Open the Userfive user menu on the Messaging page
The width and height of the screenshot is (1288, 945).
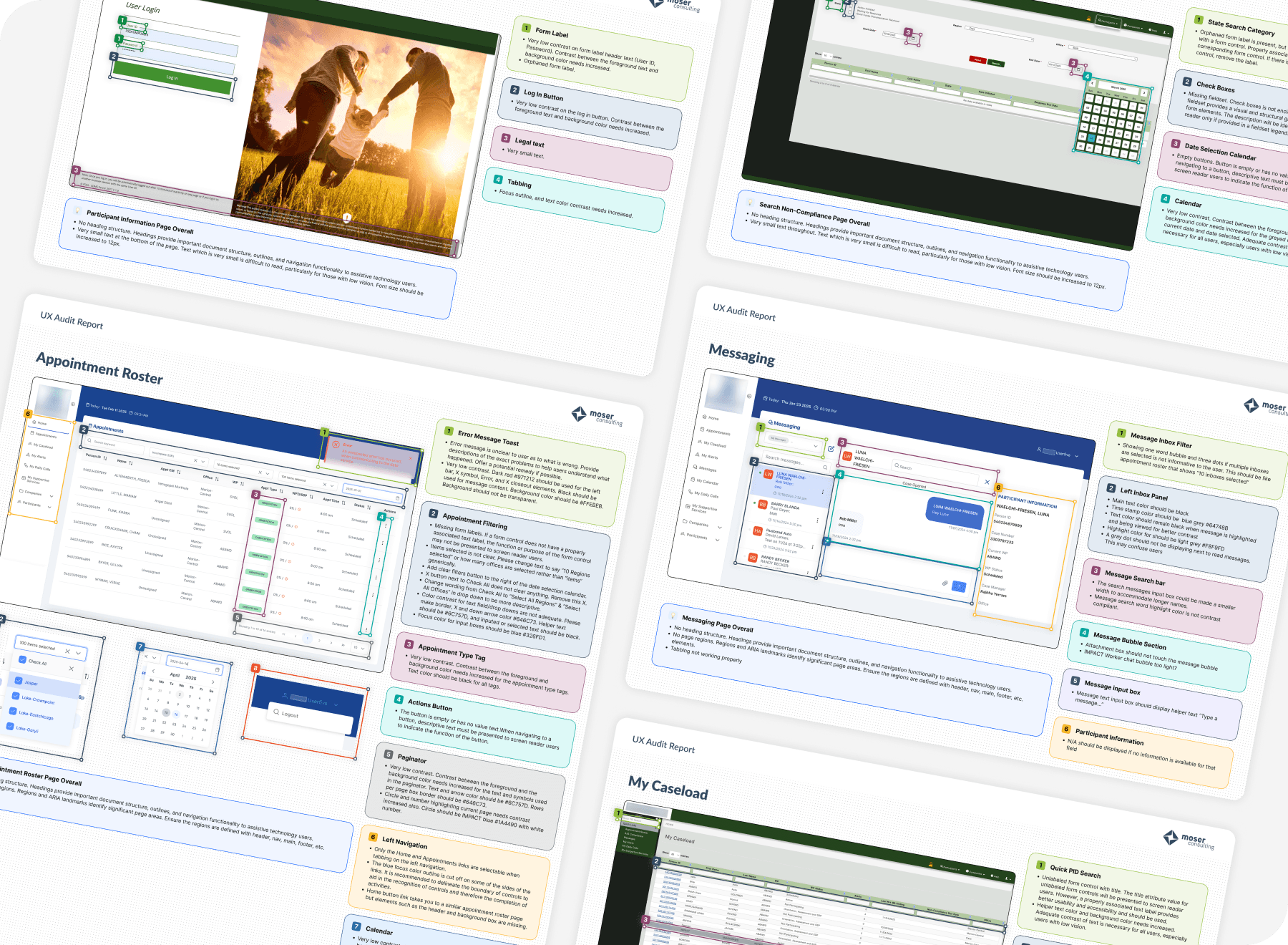[1058, 452]
